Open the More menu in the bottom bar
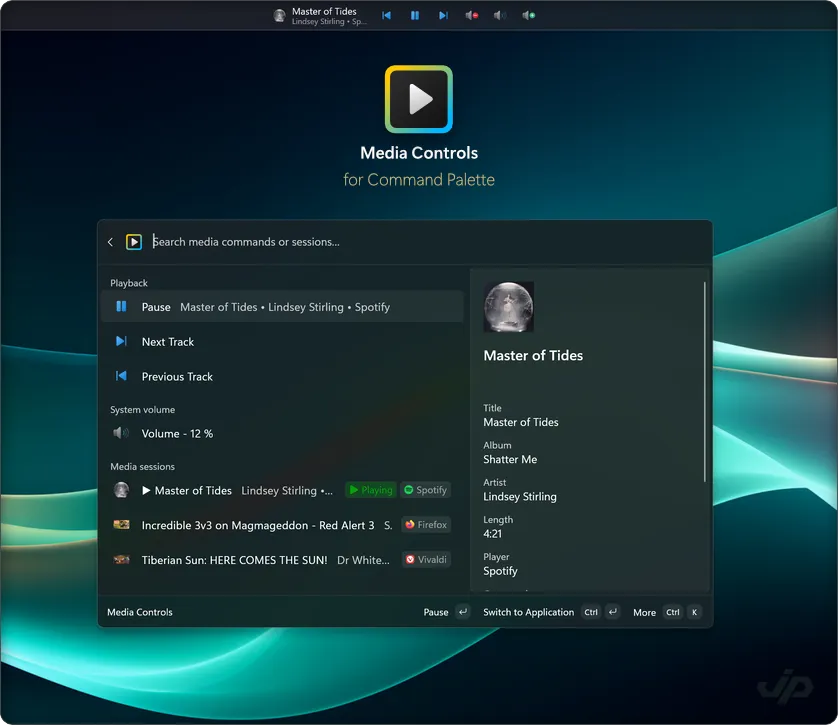The height and width of the screenshot is (725, 838). click(x=666, y=612)
